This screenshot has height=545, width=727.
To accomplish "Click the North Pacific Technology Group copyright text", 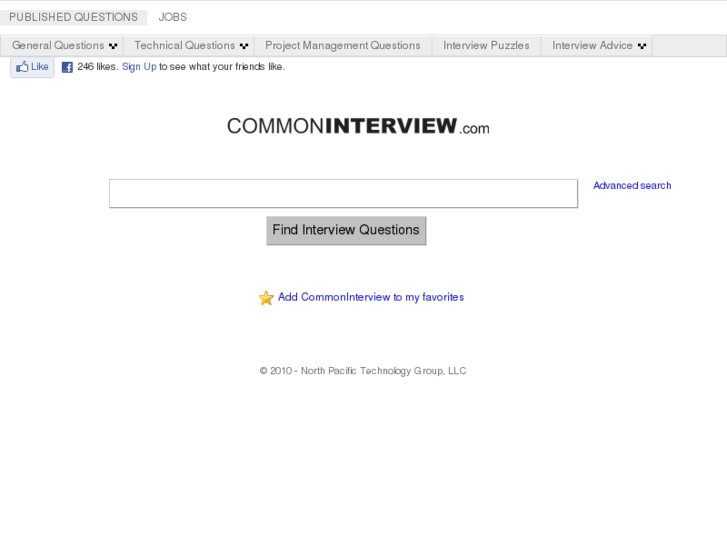I will point(363,371).
